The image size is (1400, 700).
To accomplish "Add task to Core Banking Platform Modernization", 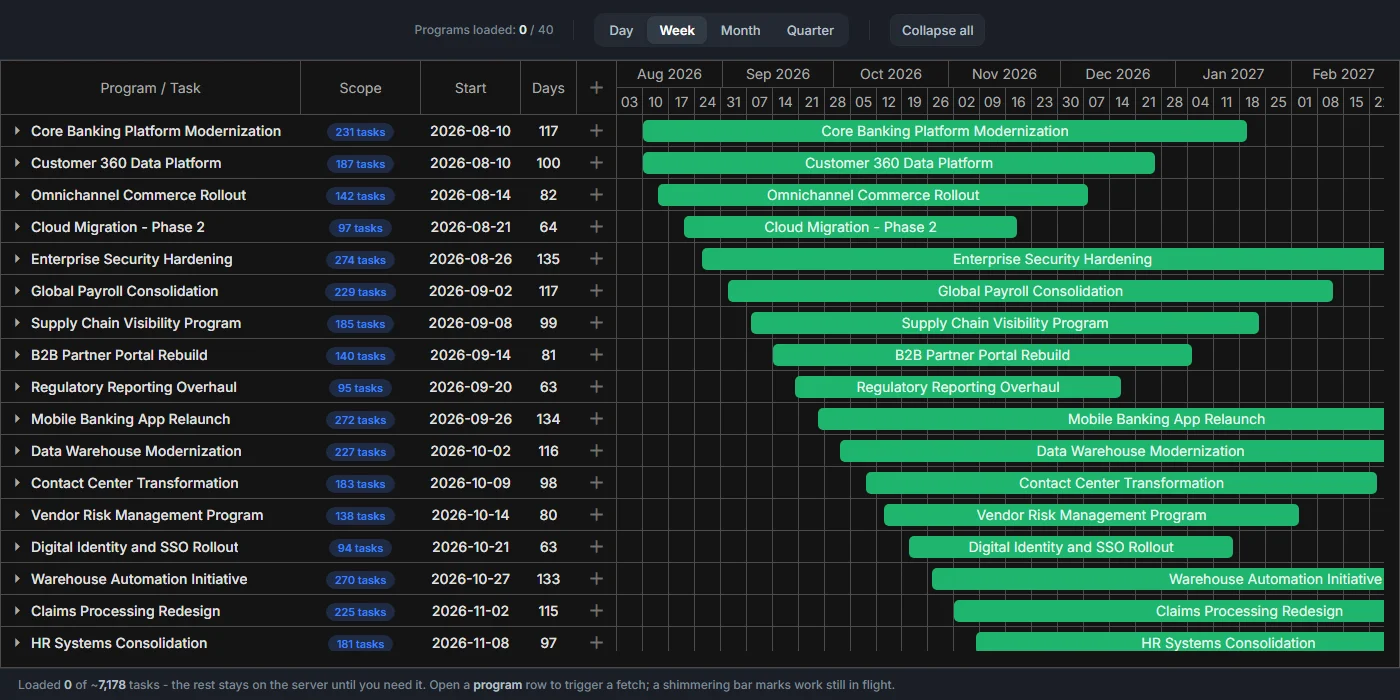I will point(596,131).
